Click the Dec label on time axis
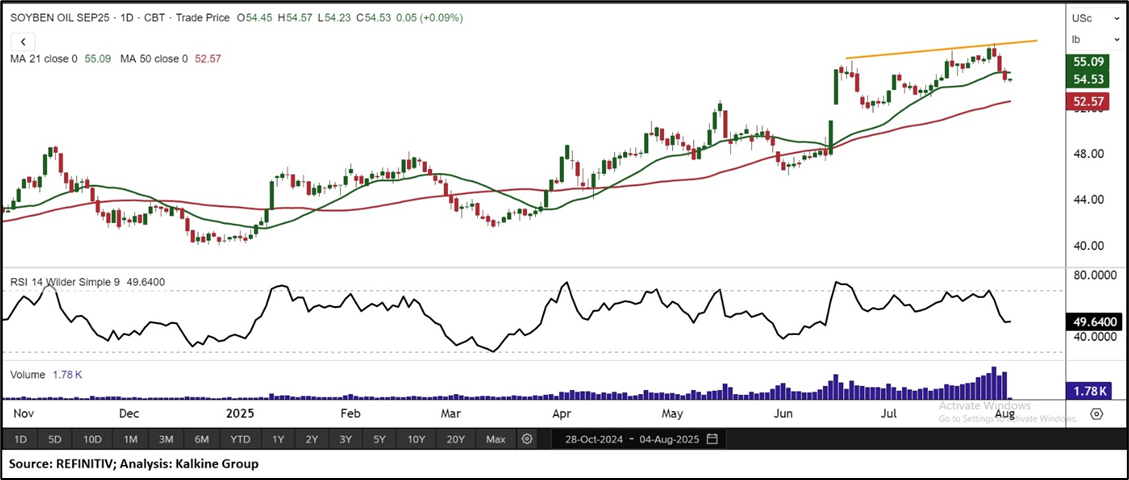 (x=129, y=414)
